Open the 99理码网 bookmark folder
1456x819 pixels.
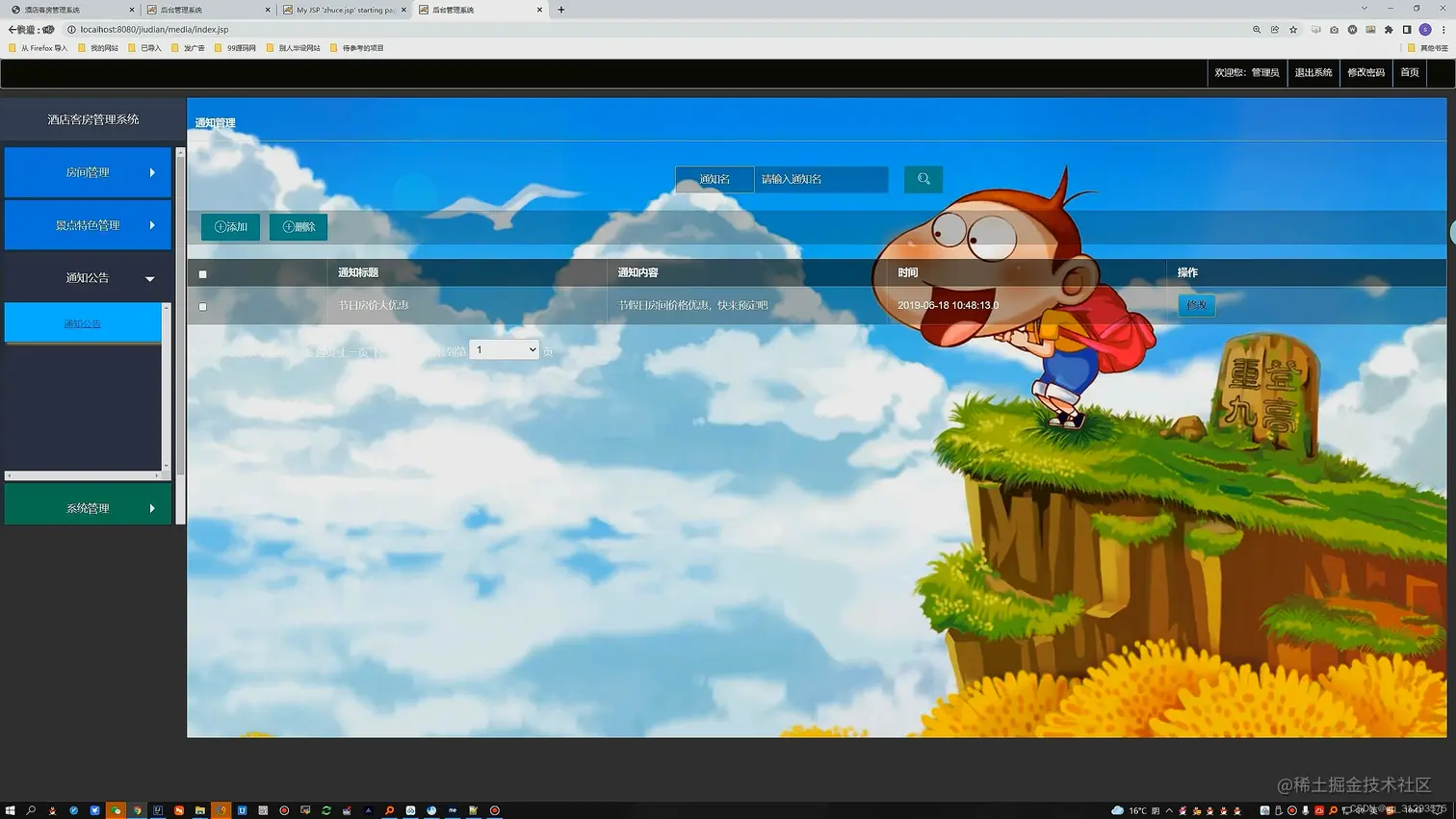click(235, 48)
